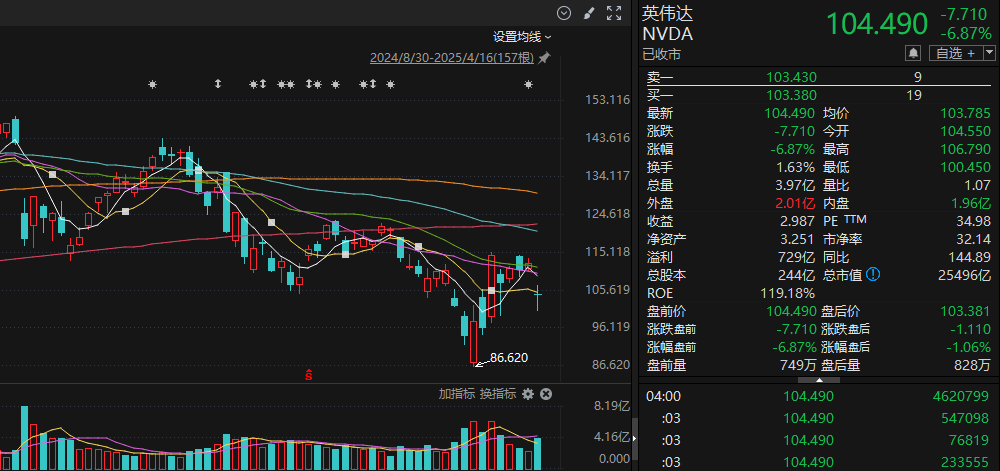Click the last star event marker on chart

point(529,85)
